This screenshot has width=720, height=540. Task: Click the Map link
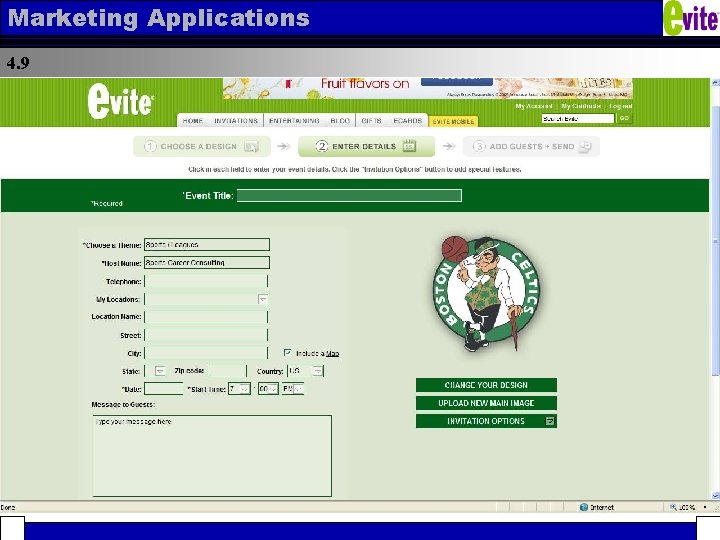[332, 354]
